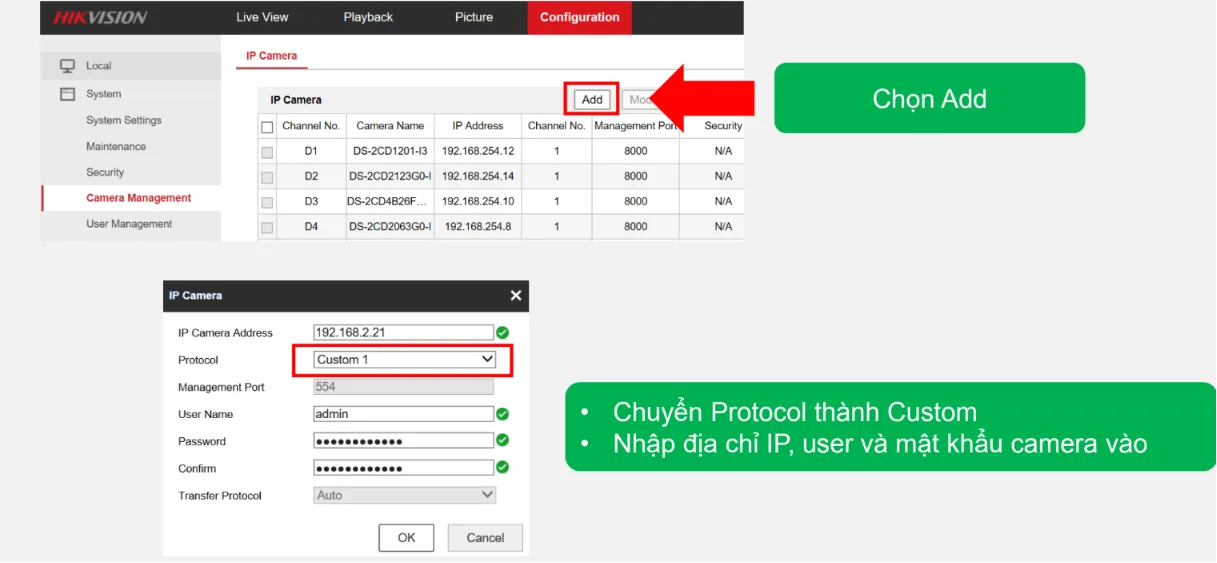Viewport: 1217px width, 563px height.
Task: Click the Confirm password field
Action: click(404, 468)
